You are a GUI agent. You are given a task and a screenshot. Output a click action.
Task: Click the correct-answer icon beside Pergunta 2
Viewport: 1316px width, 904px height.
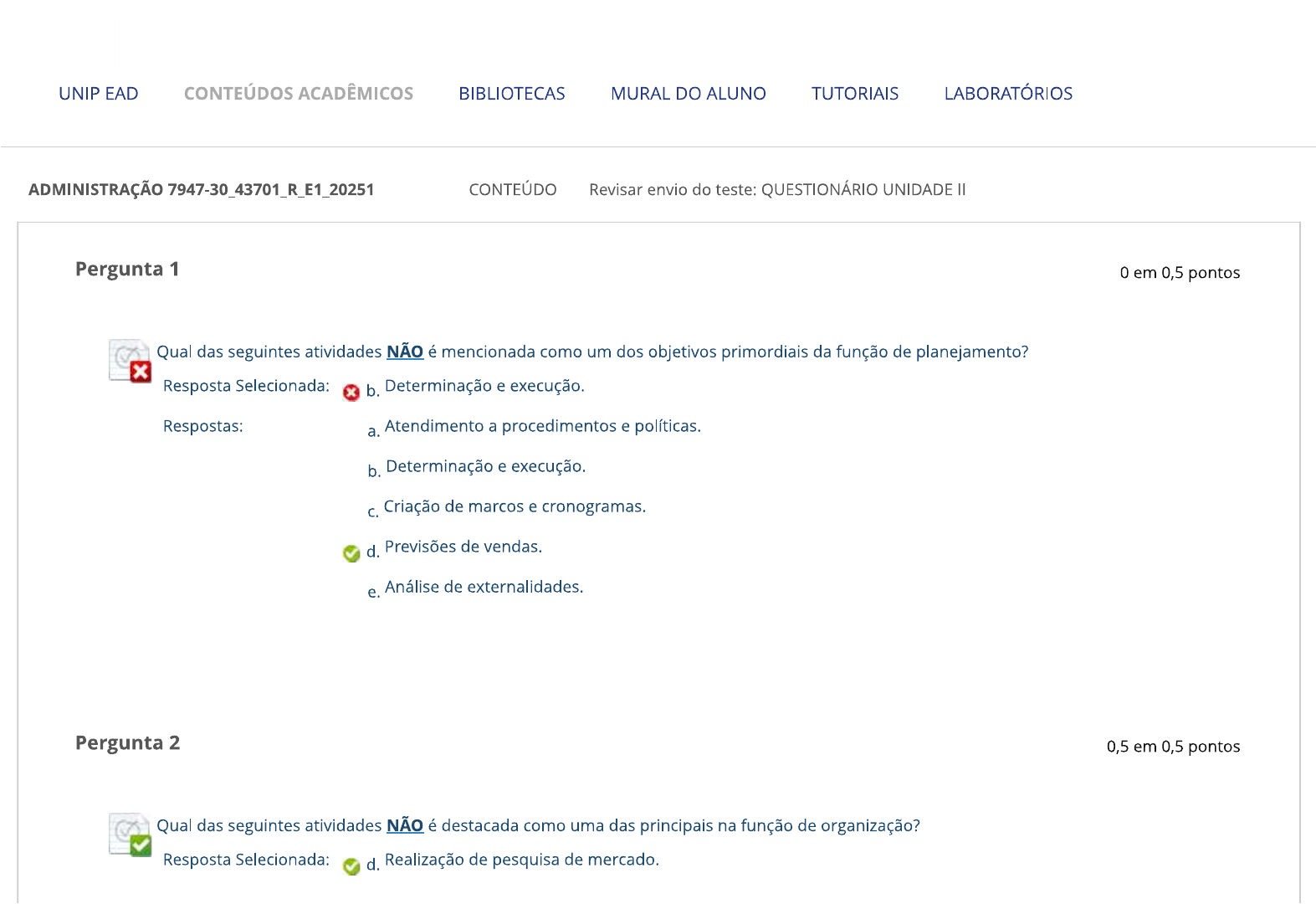click(131, 835)
